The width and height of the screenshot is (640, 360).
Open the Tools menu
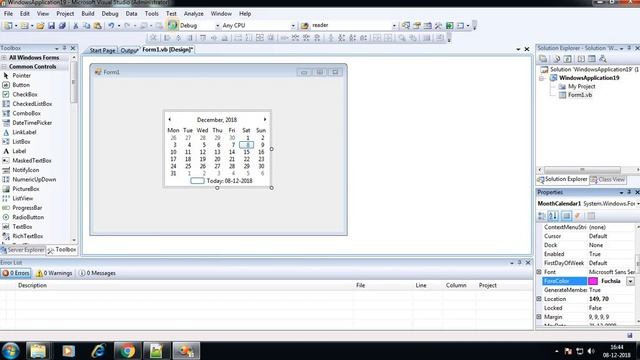click(151, 13)
